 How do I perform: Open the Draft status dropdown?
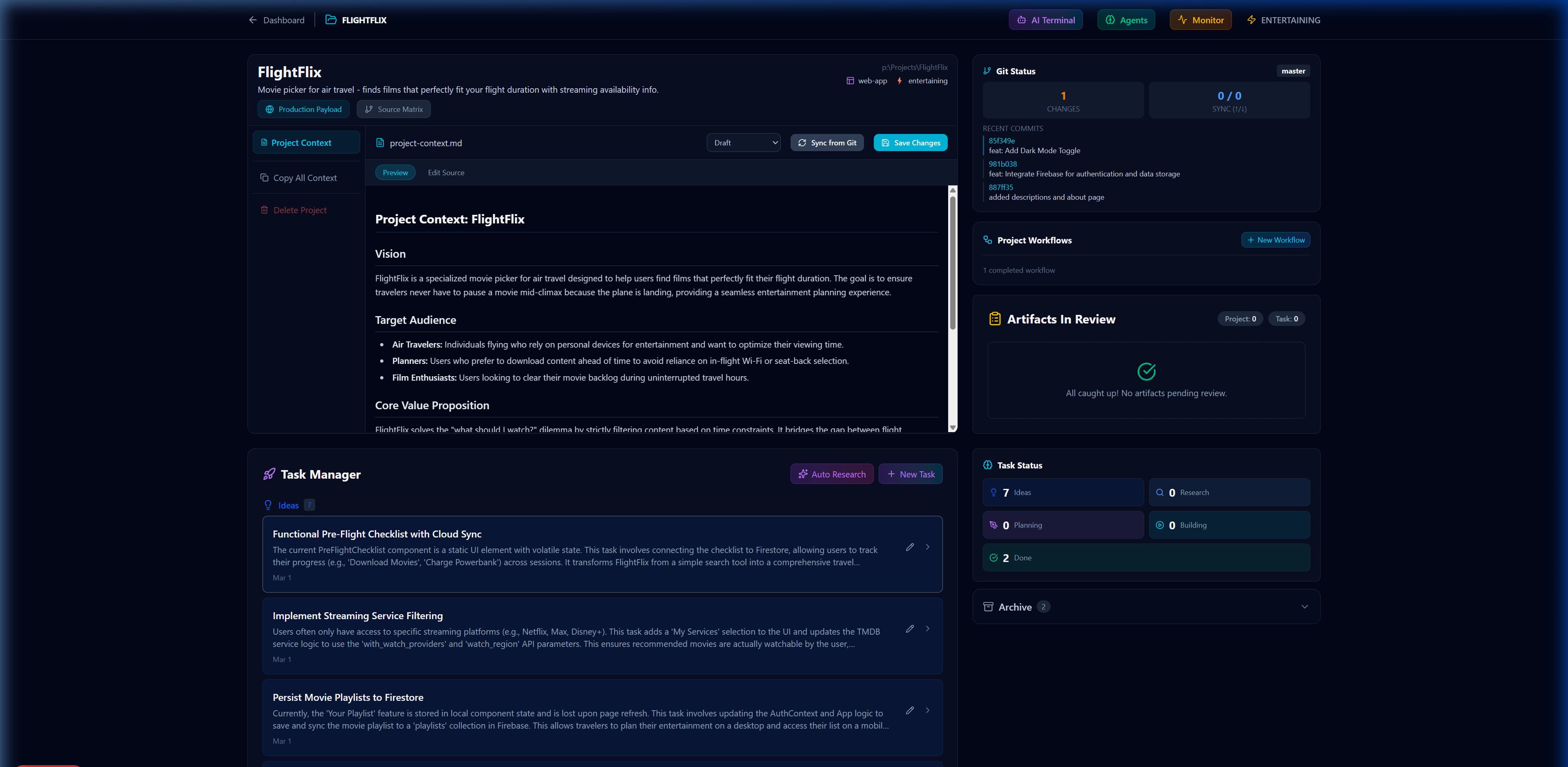point(743,143)
